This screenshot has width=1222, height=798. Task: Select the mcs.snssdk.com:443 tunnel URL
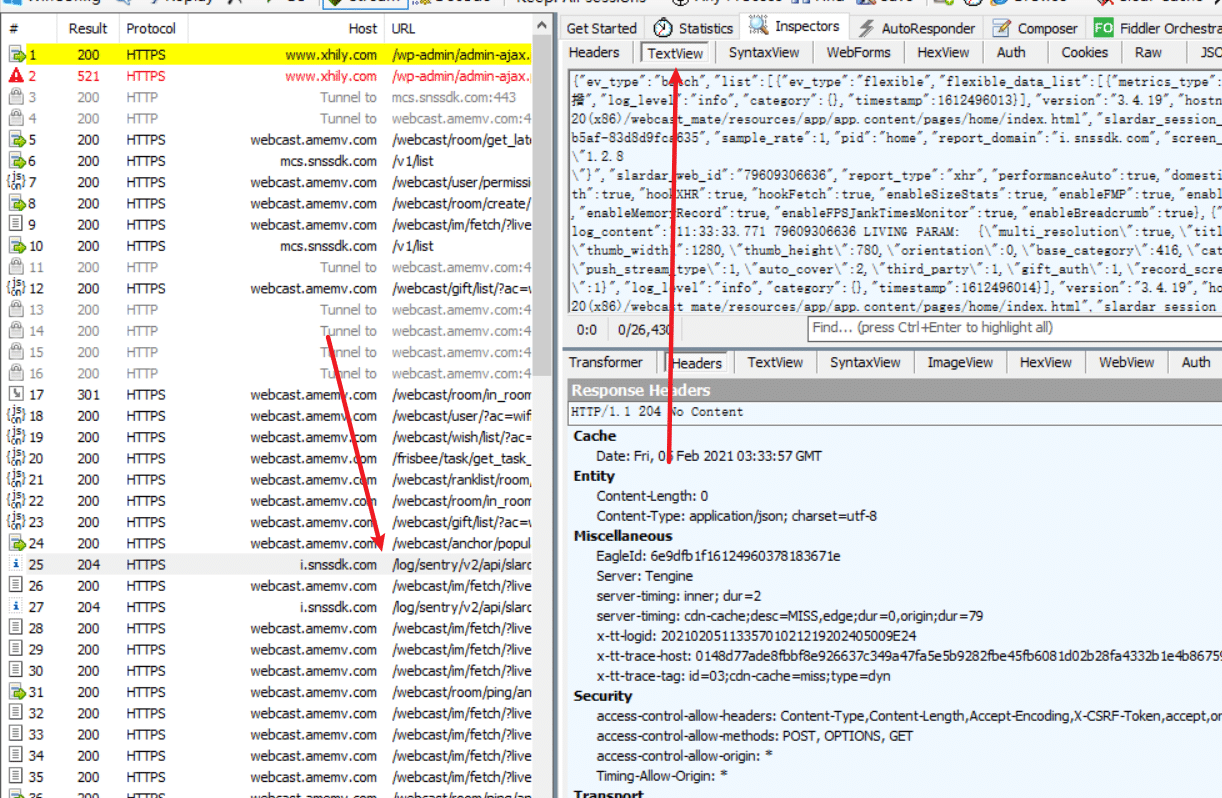coord(454,97)
